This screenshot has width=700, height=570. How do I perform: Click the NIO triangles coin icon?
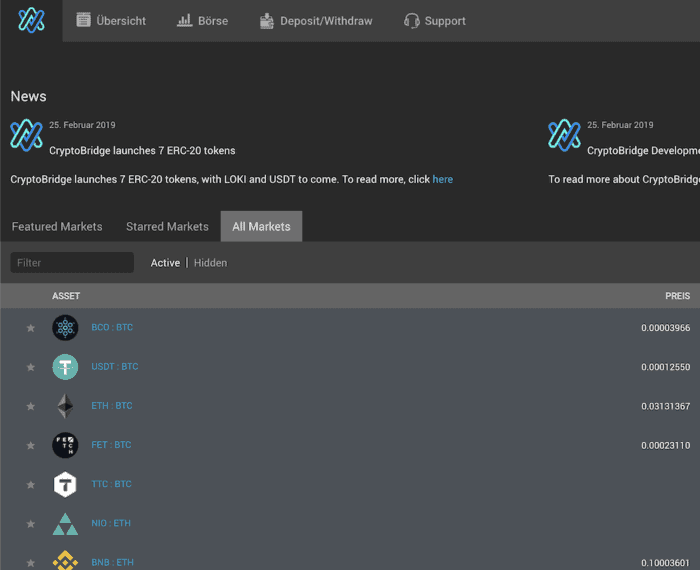click(x=65, y=524)
